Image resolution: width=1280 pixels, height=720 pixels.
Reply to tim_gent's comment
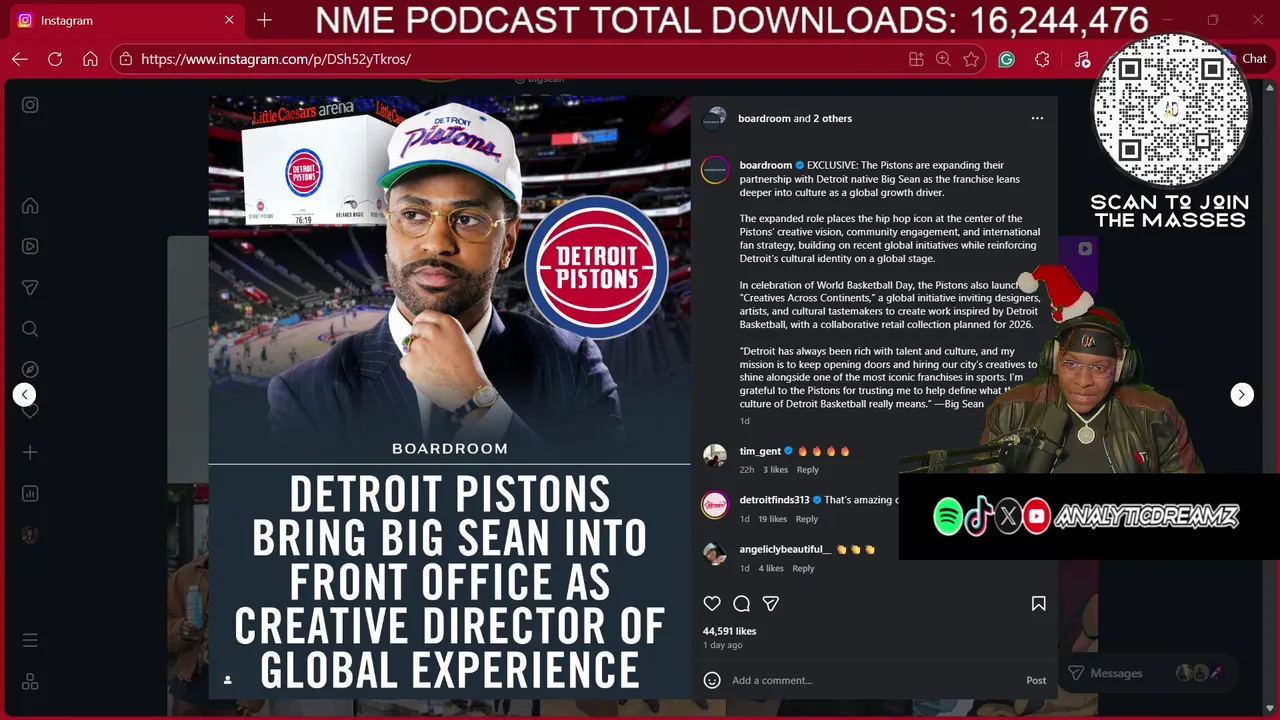(807, 470)
